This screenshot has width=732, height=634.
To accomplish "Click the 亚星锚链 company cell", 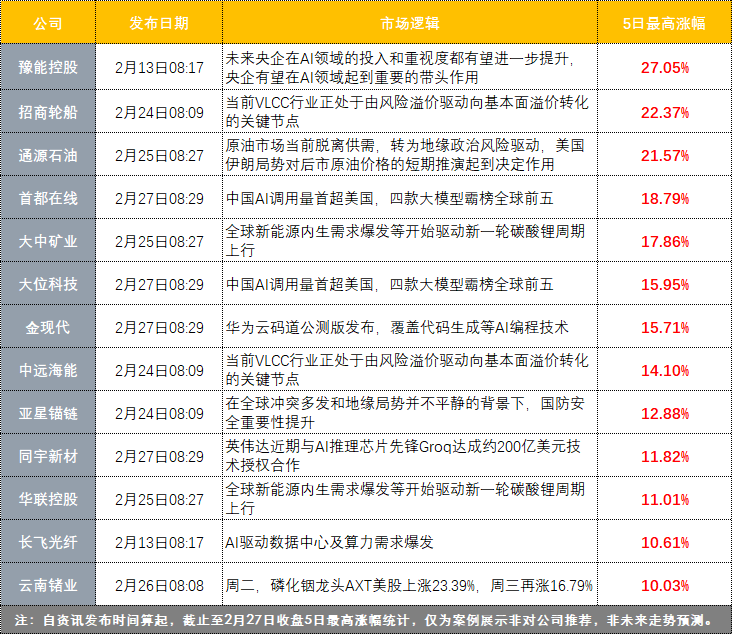I will (48, 413).
